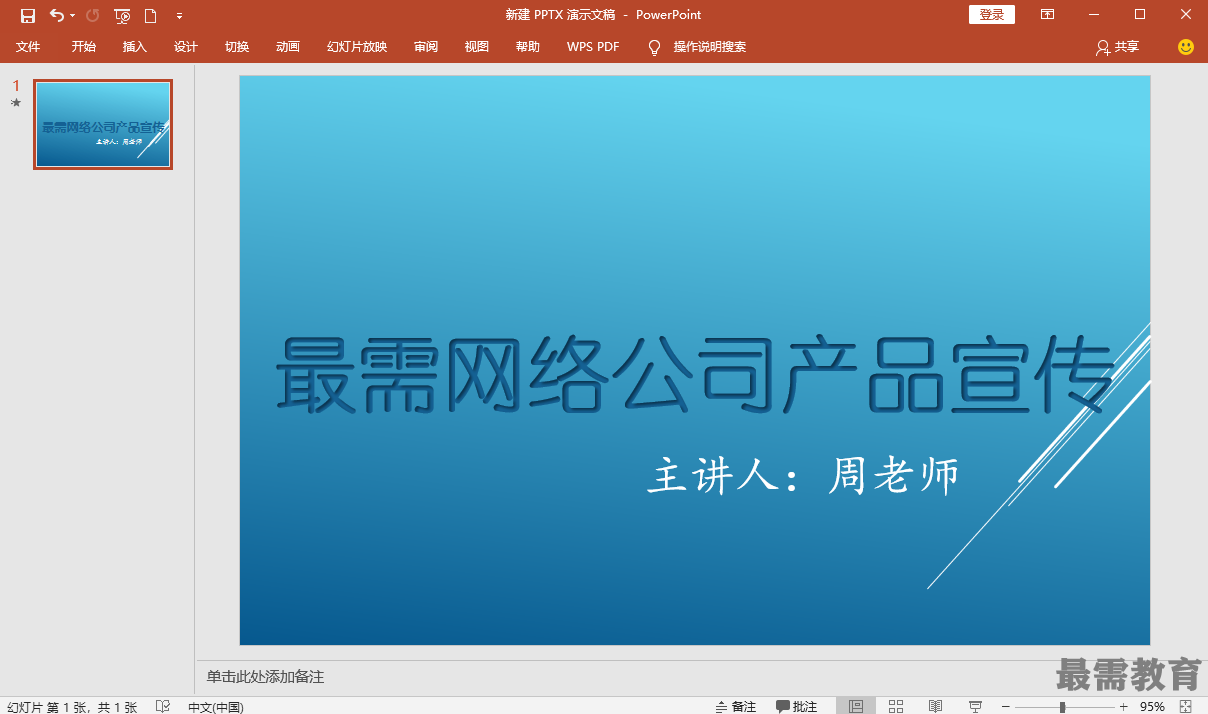This screenshot has height=714, width=1208.
Task: Click the 共享 share button
Action: pyautogui.click(x=1117, y=47)
